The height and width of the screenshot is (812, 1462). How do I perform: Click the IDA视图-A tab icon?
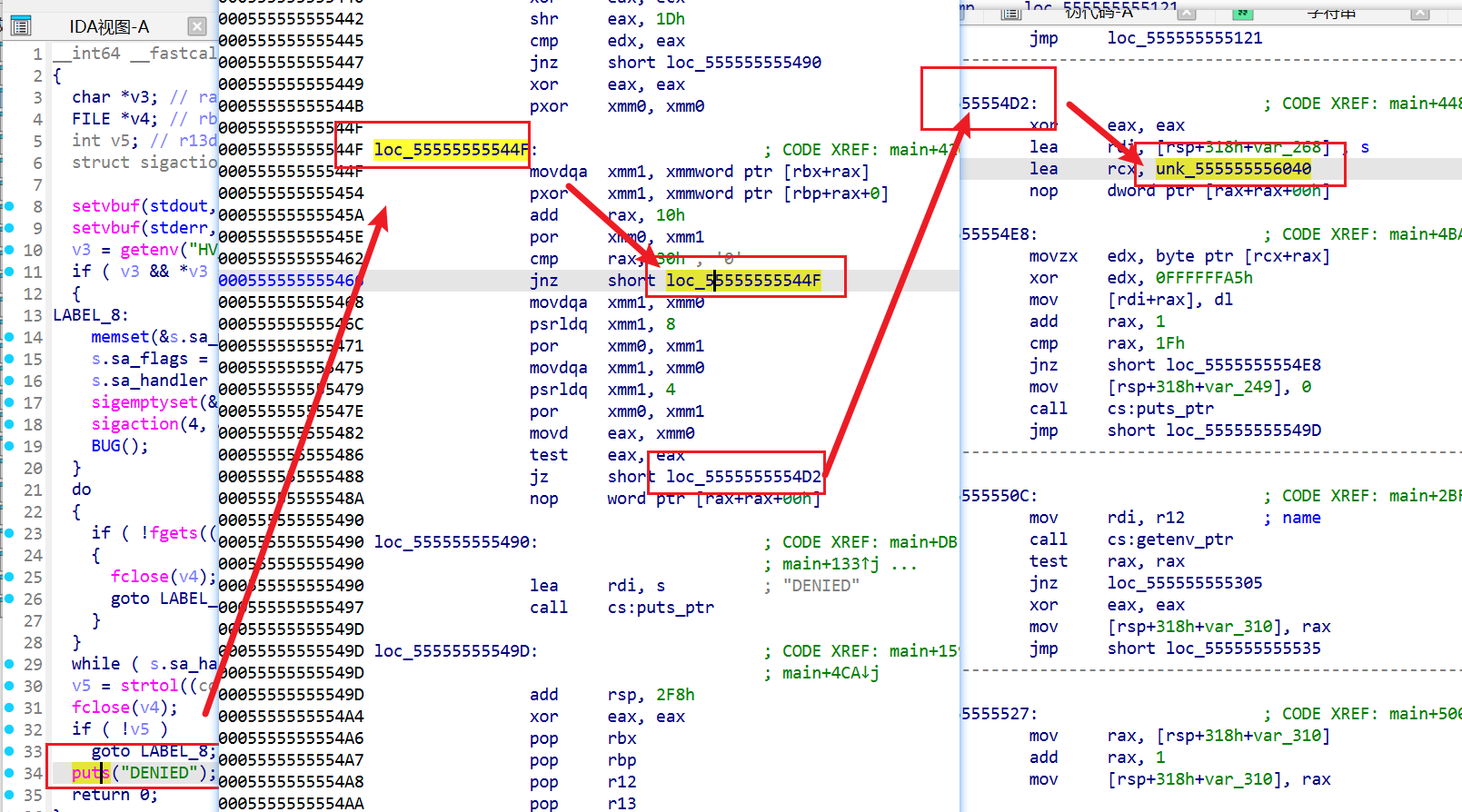tap(21, 26)
